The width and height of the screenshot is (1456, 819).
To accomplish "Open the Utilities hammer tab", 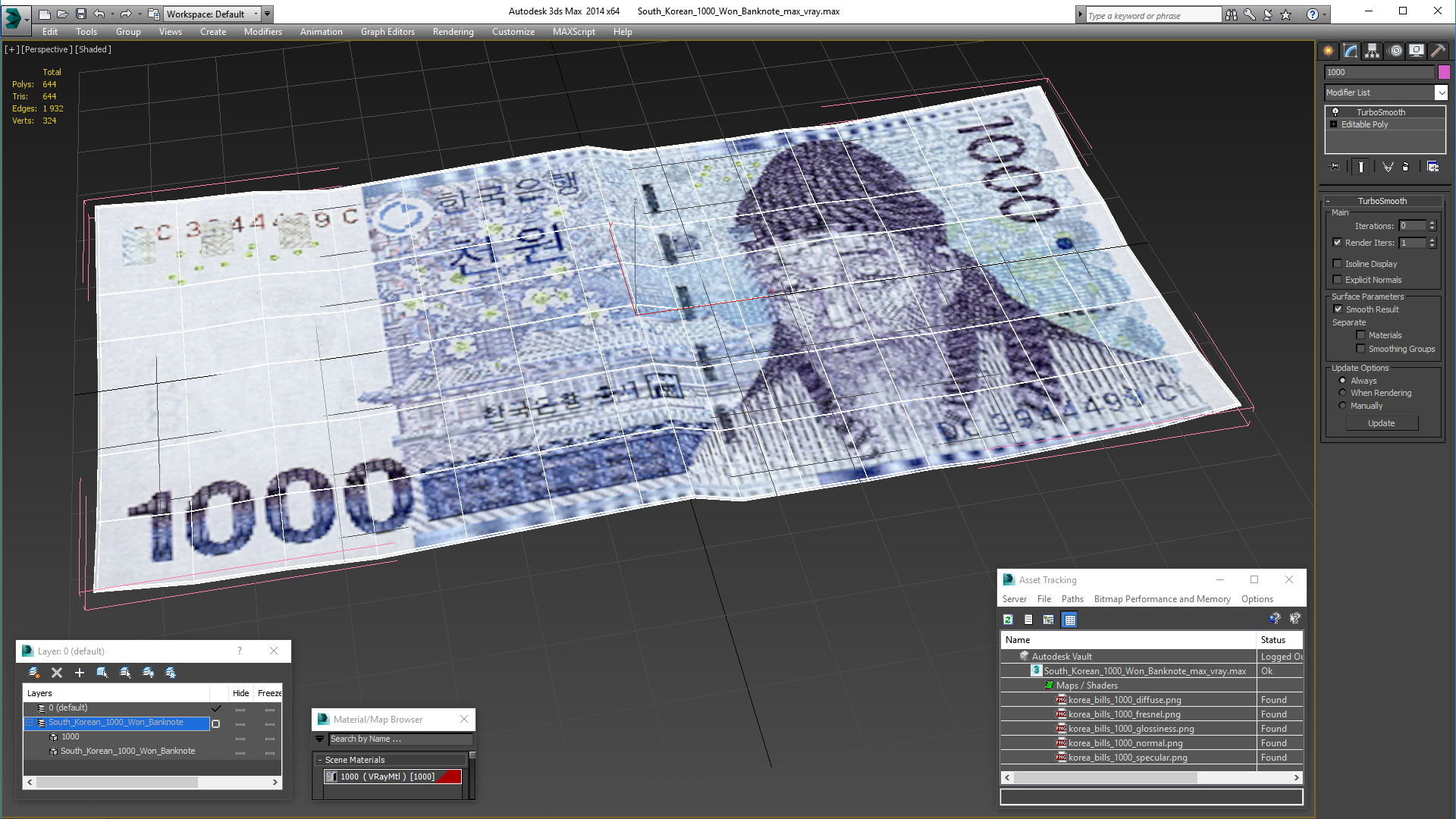I will pos(1438,51).
